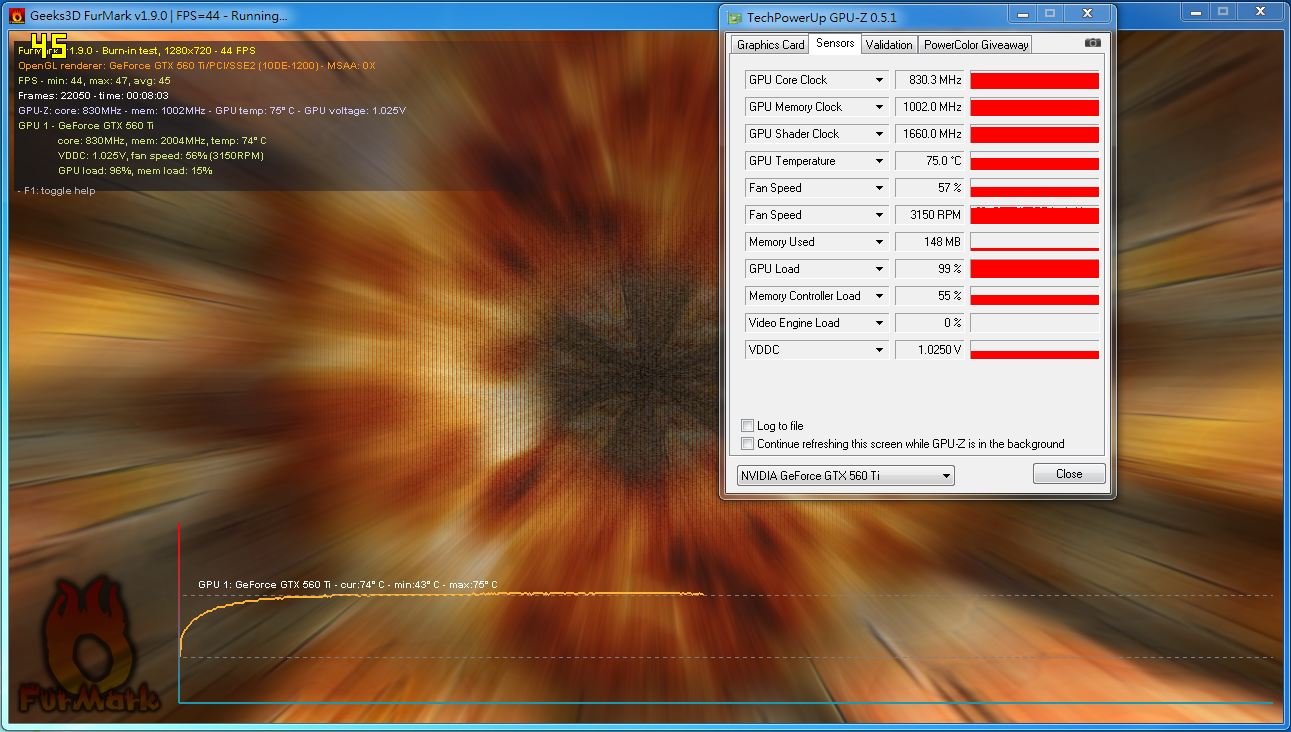Open the PowerColor Giveaway tab
This screenshot has width=1291, height=732.
(976, 45)
